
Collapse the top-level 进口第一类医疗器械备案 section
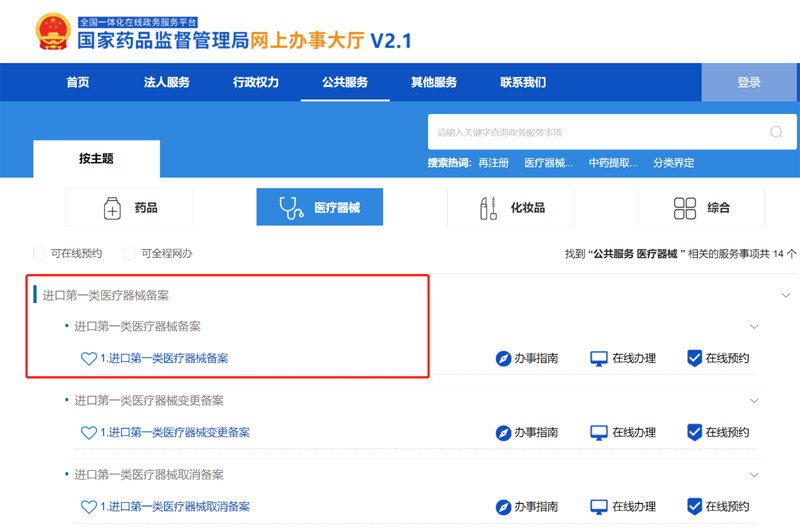(x=785, y=295)
